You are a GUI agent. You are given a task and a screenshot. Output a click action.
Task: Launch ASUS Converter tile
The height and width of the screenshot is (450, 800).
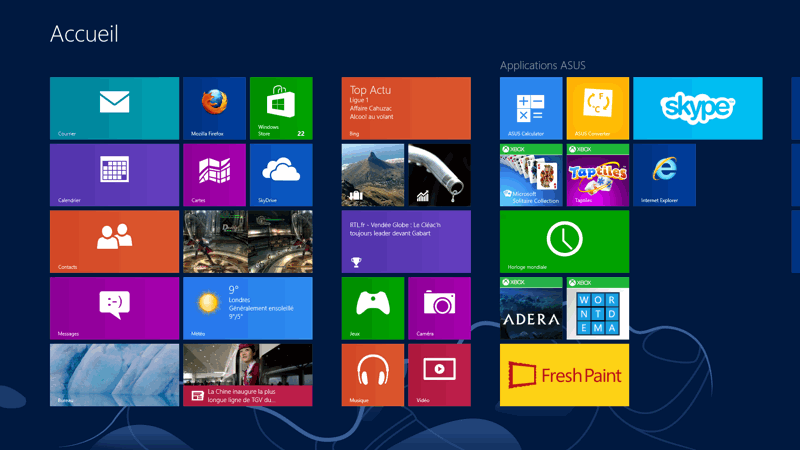pyautogui.click(x=598, y=108)
